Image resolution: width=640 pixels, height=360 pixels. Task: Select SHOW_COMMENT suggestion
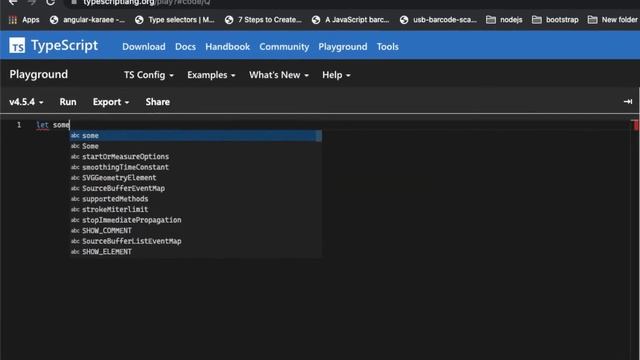point(196,231)
